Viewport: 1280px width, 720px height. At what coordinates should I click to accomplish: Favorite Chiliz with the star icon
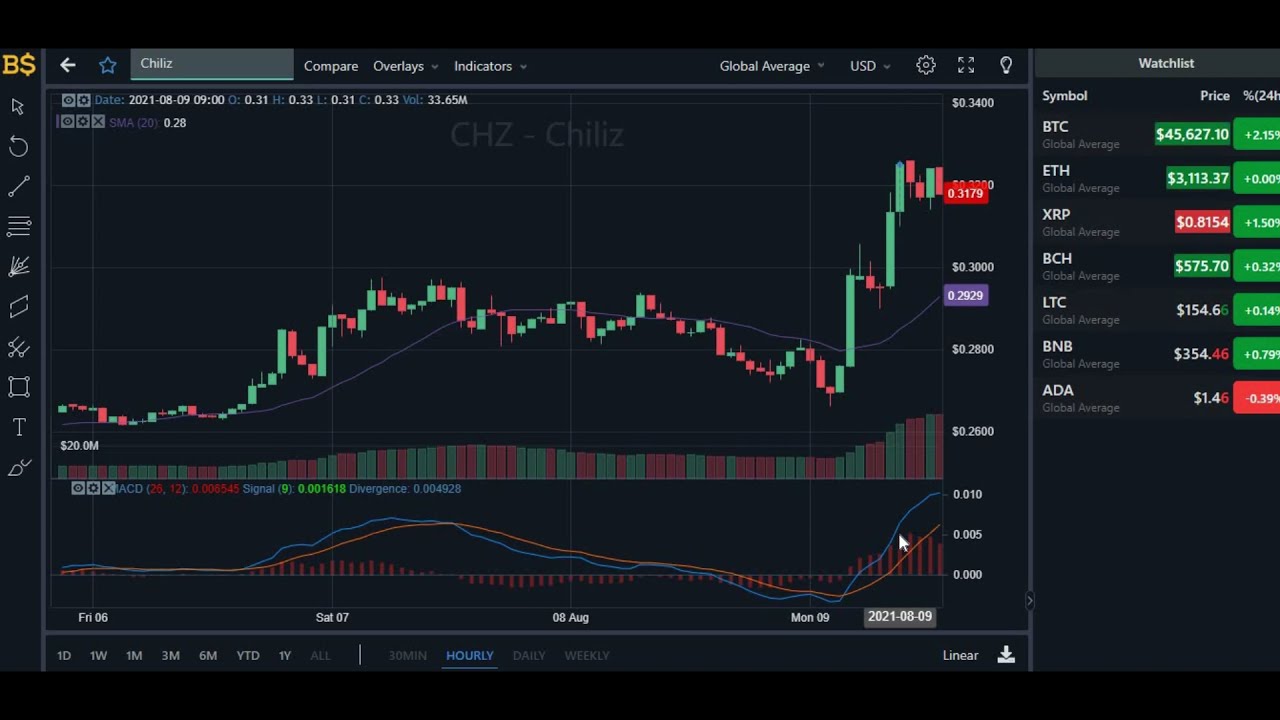coord(108,65)
